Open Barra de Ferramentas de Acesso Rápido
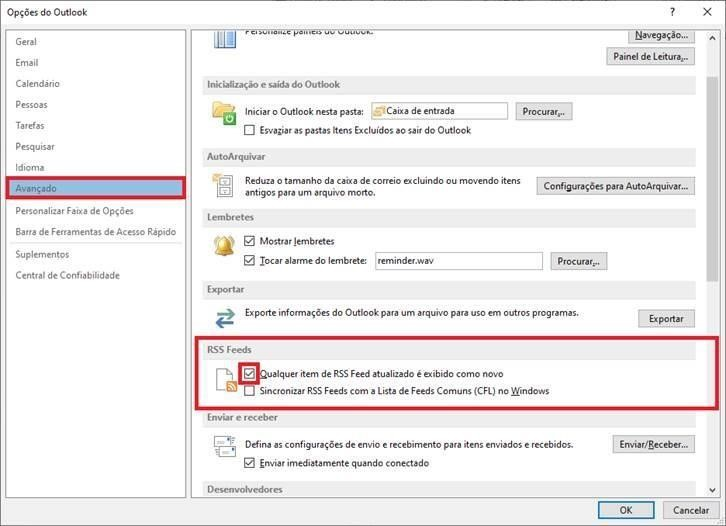726x526 pixels. pos(96,232)
